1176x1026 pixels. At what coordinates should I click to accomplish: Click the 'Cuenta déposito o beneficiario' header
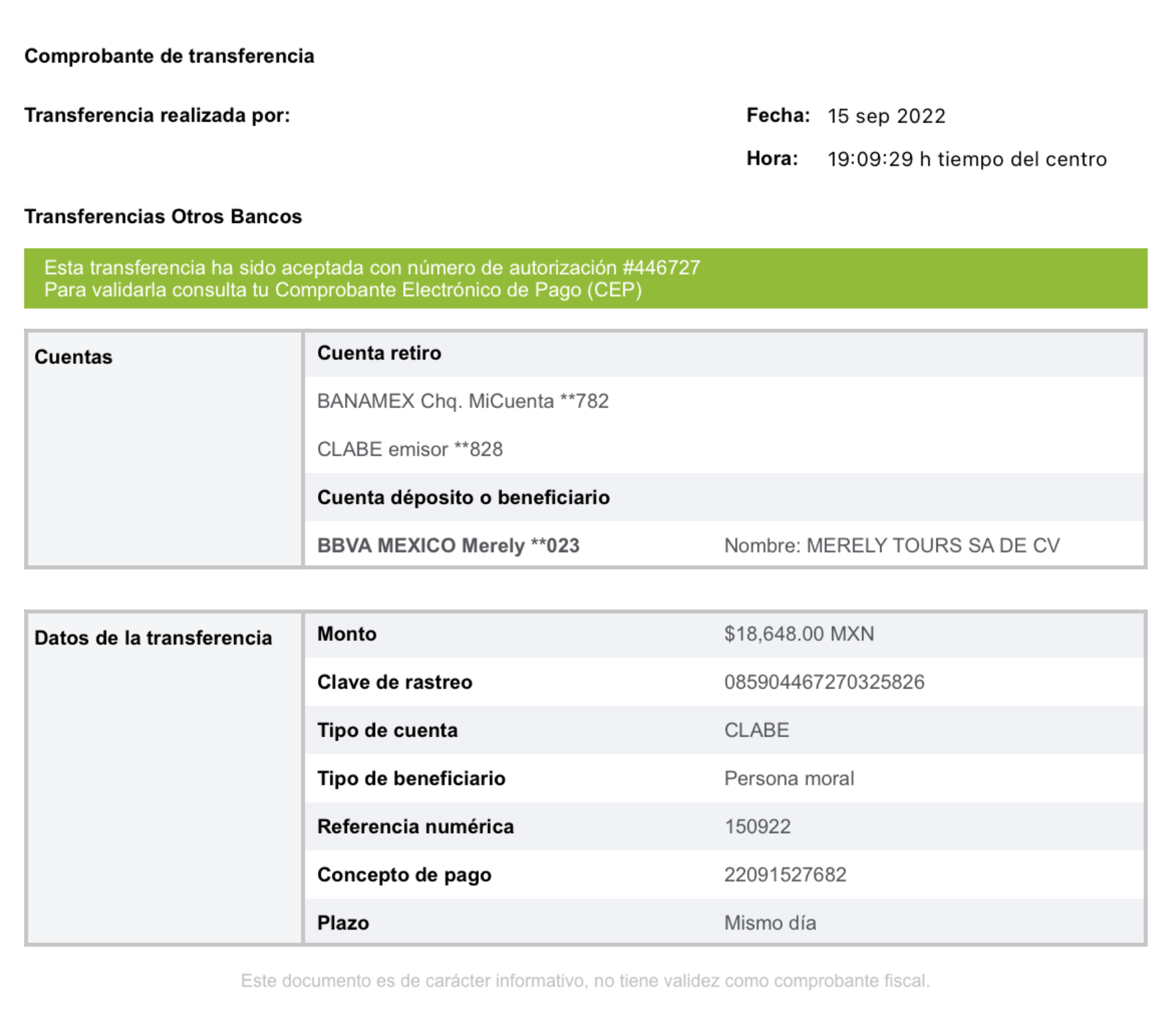pos(464,497)
